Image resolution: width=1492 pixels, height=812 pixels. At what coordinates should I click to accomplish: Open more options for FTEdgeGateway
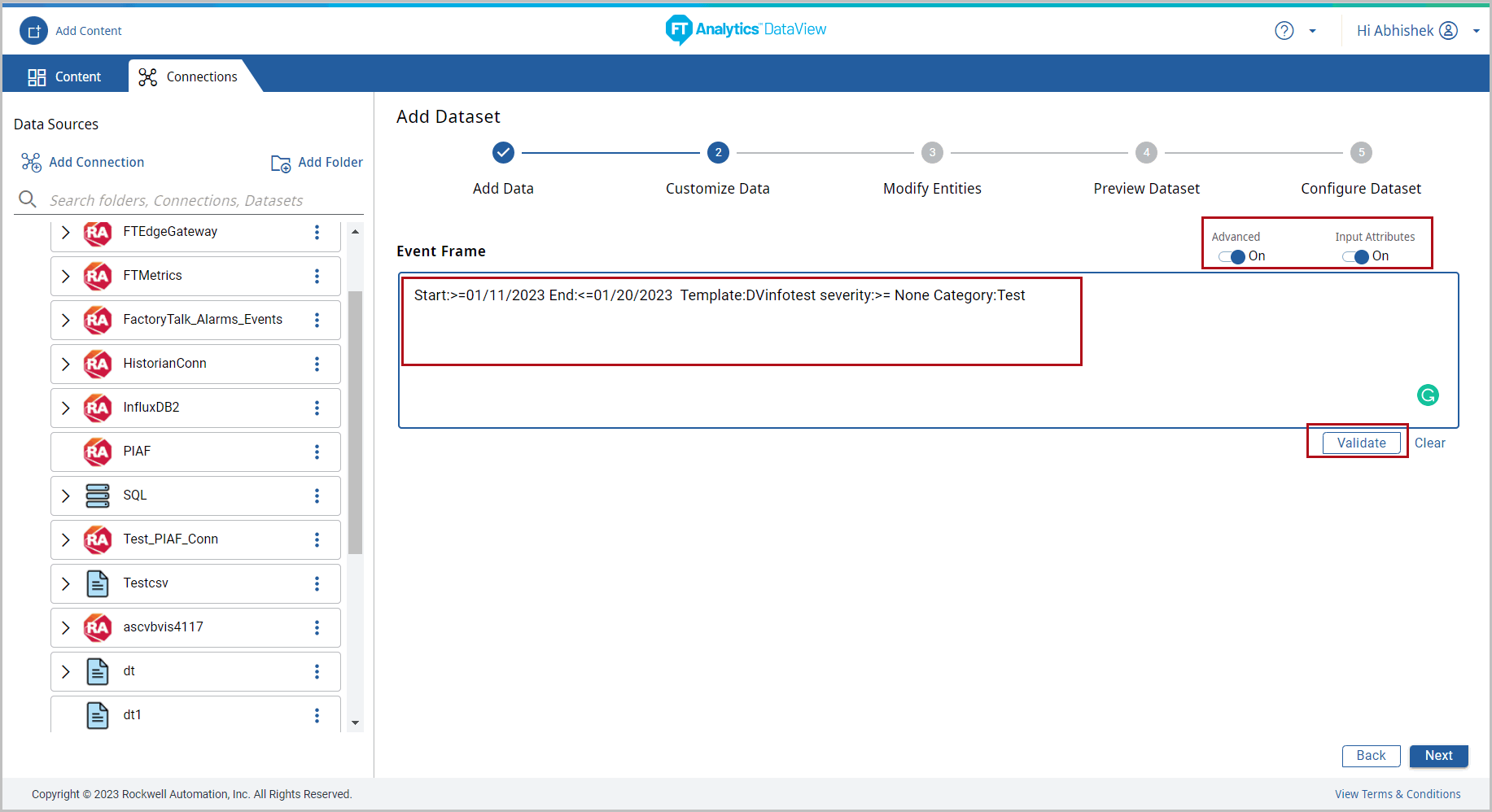click(x=317, y=233)
